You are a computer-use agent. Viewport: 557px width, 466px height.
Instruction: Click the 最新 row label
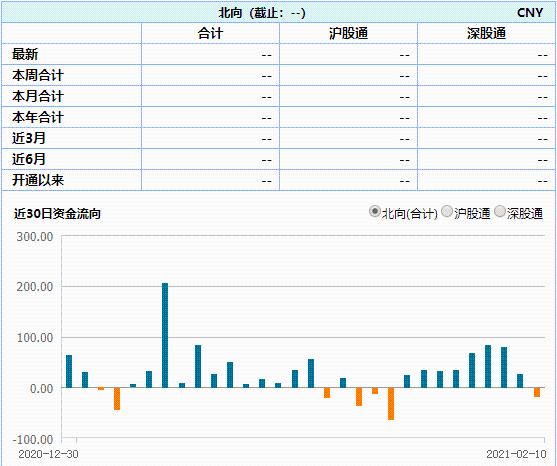pyautogui.click(x=25, y=54)
